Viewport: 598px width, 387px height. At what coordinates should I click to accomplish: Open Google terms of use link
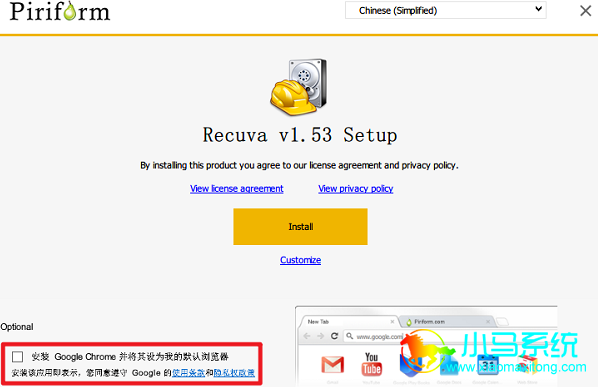[x=188, y=373]
